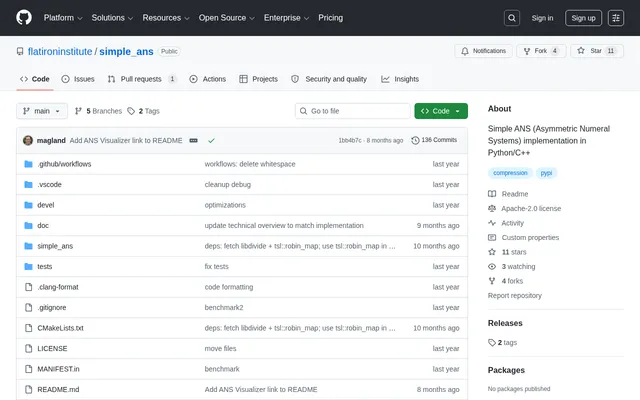Switch to the Pull requests tab

142,79
